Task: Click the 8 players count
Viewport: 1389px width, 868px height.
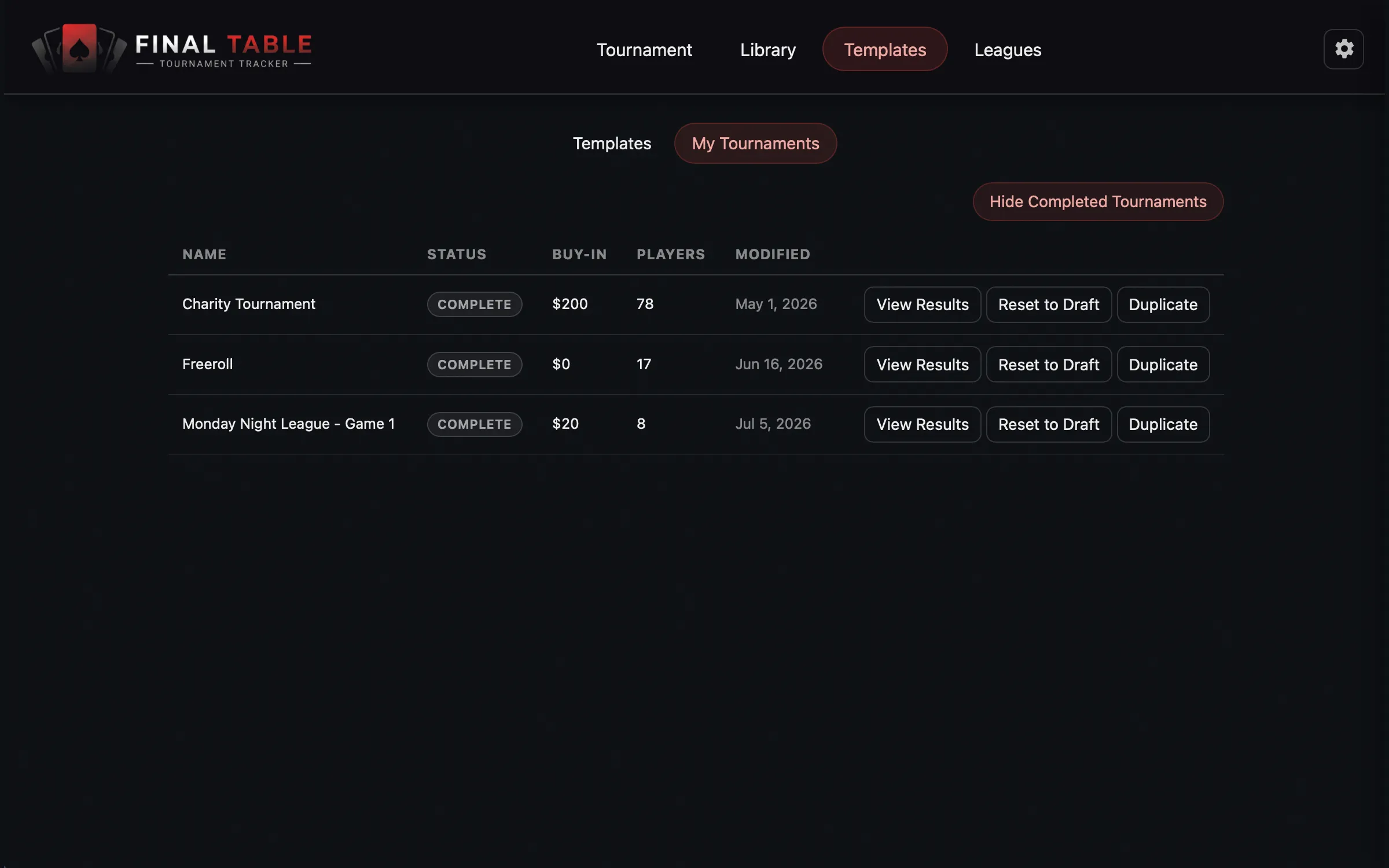Action: tap(641, 424)
